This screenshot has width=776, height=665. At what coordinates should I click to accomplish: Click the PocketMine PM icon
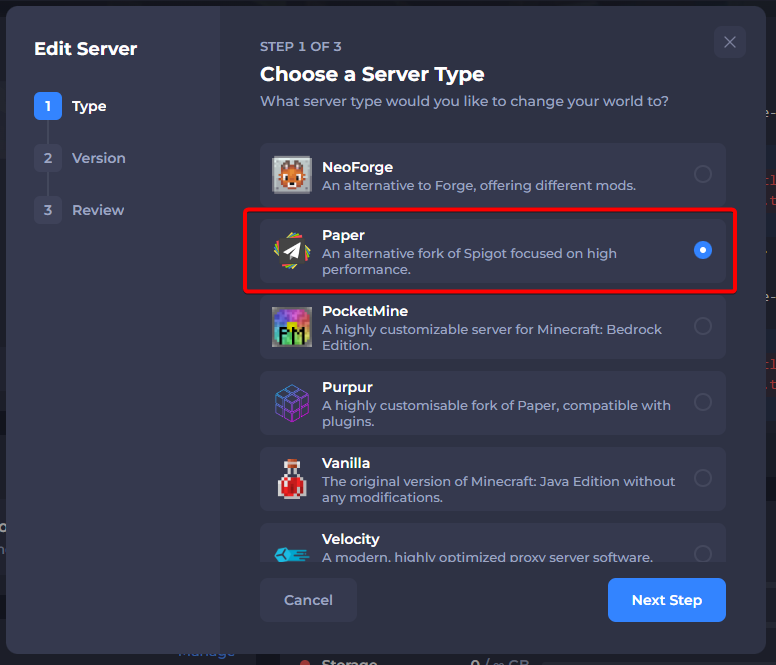(291, 327)
